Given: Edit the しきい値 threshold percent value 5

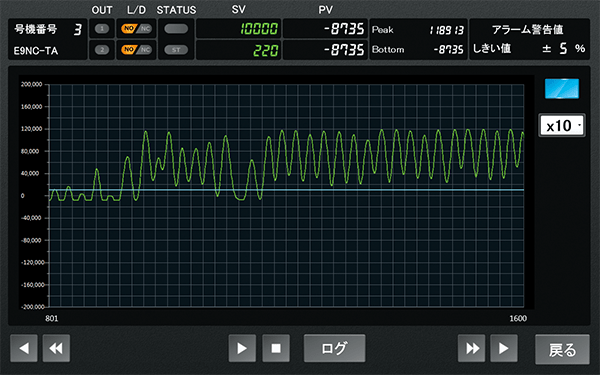Looking at the screenshot, I should pos(563,49).
